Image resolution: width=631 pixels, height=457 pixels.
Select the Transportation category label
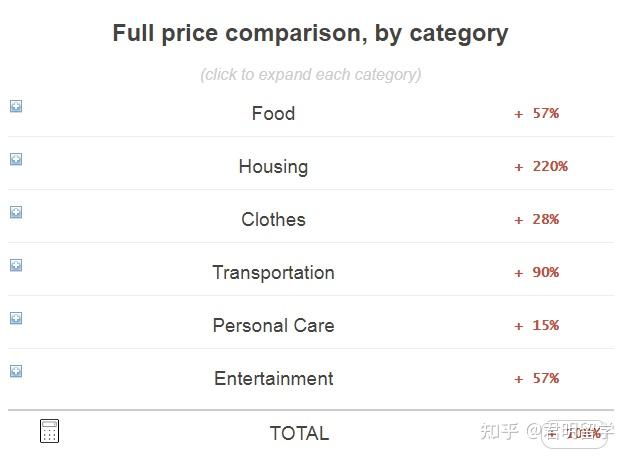pos(273,272)
